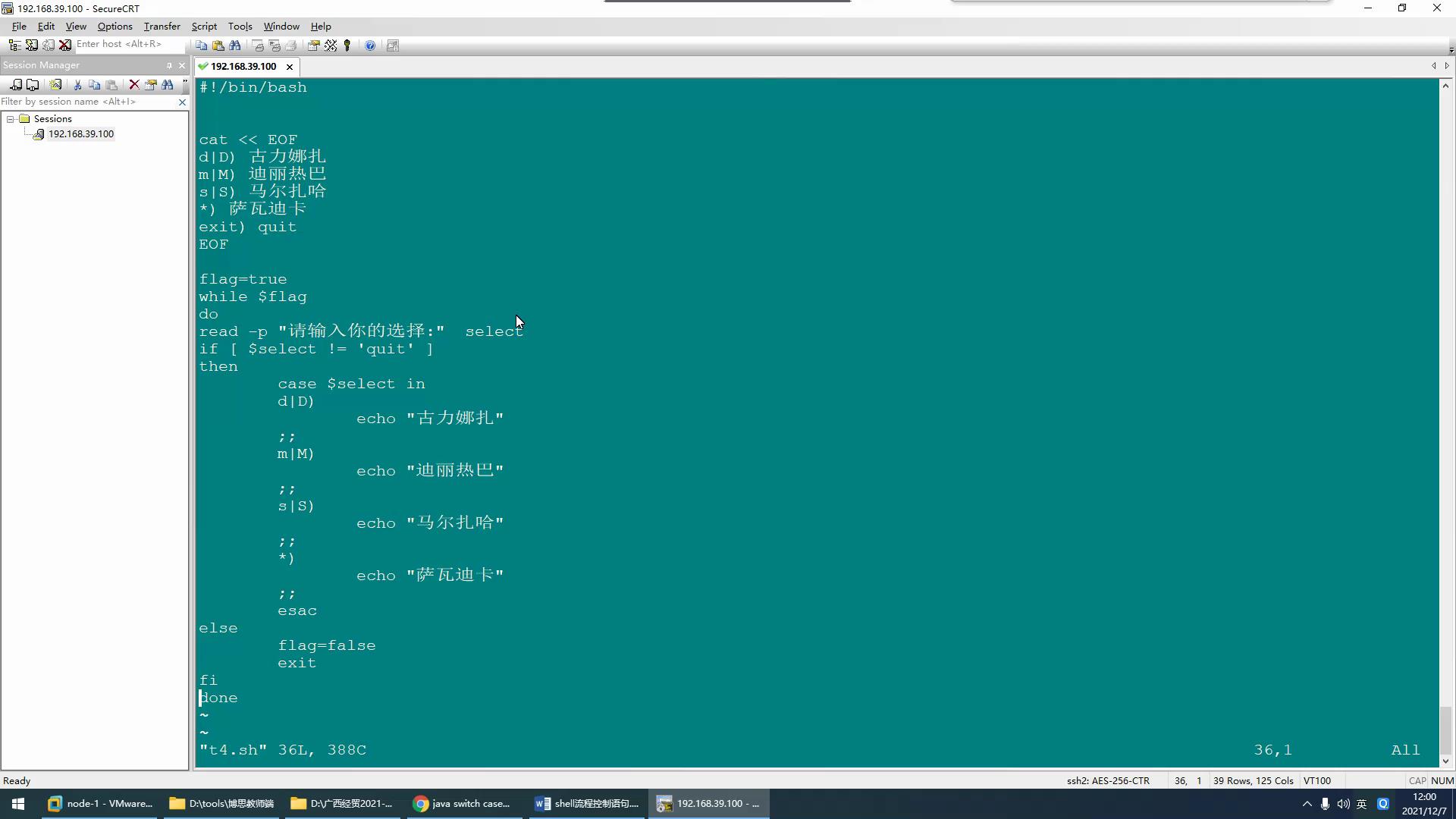Click the VT100 status bar entry
Image resolution: width=1456 pixels, height=819 pixels.
1317,780
